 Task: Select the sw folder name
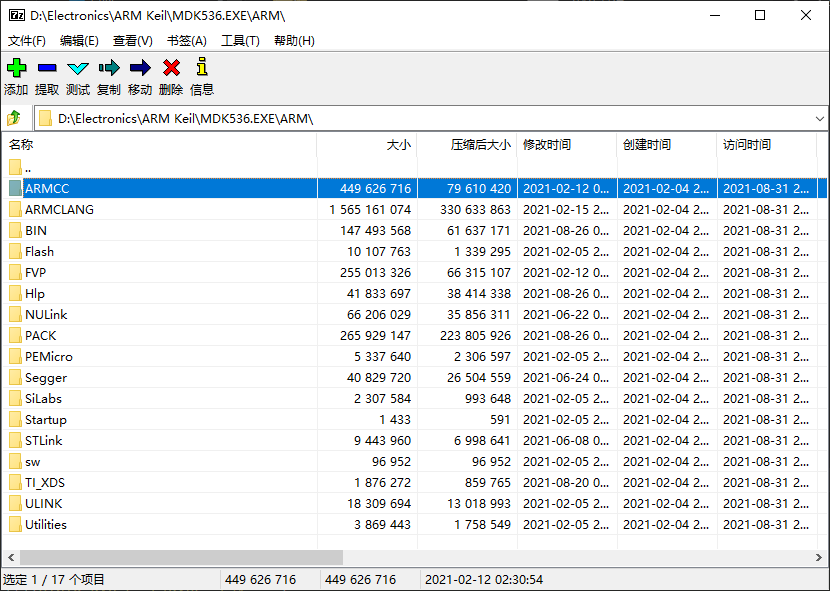tap(33, 462)
